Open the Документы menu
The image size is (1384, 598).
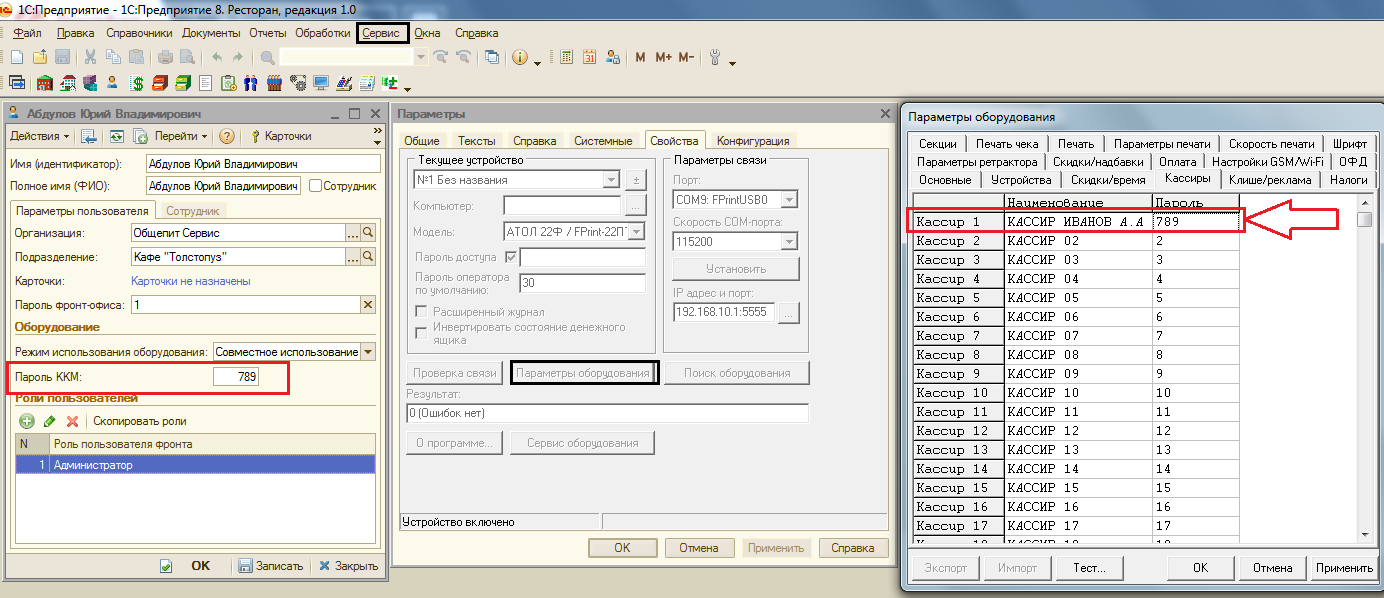coord(211,33)
